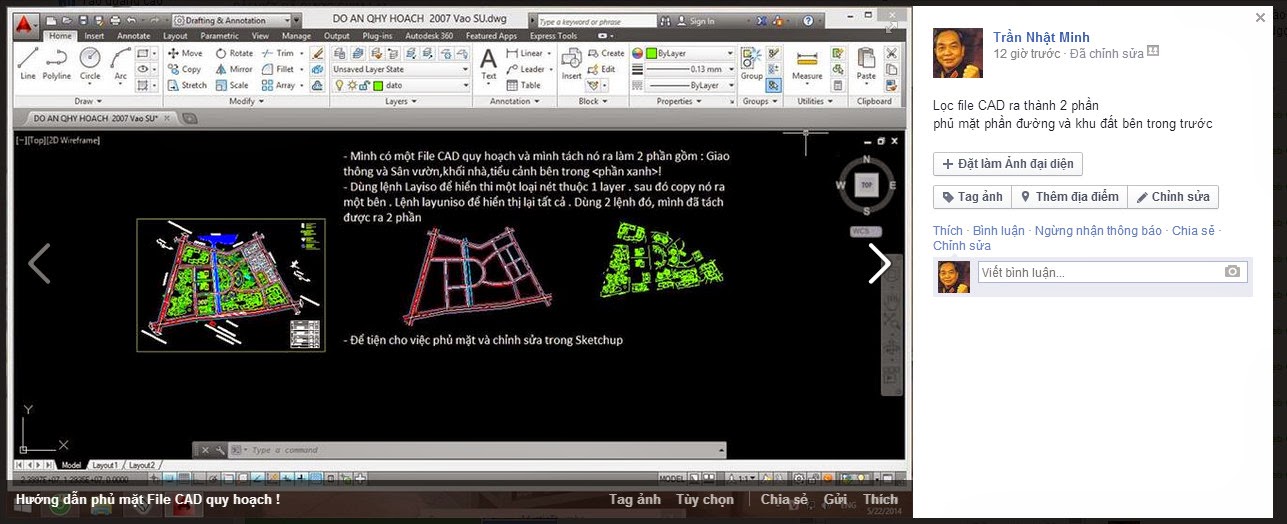Click the green layer color swatch for dato
1287x524 pixels.
[x=378, y=86]
